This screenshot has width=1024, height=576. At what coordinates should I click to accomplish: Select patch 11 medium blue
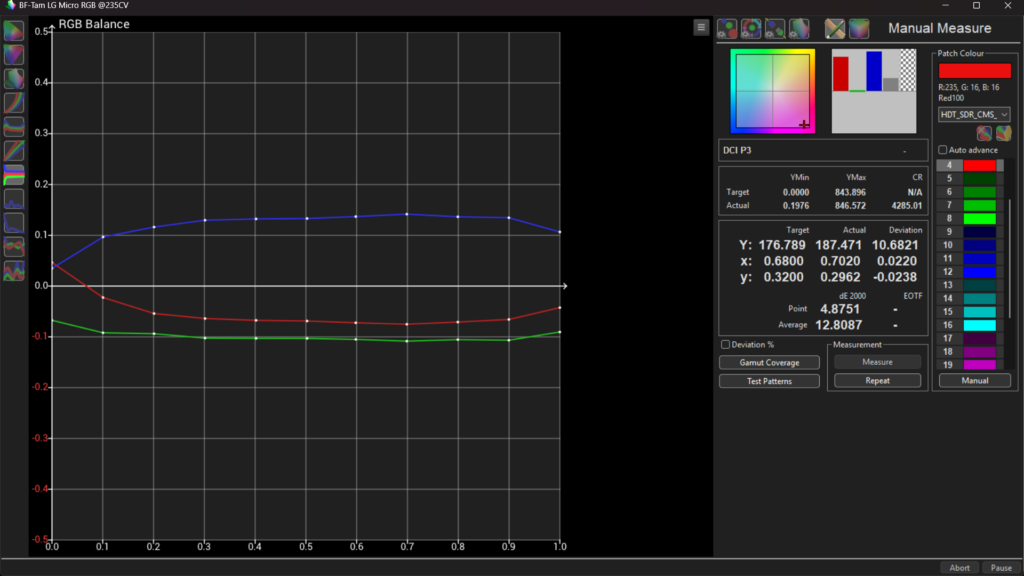[x=970, y=259]
